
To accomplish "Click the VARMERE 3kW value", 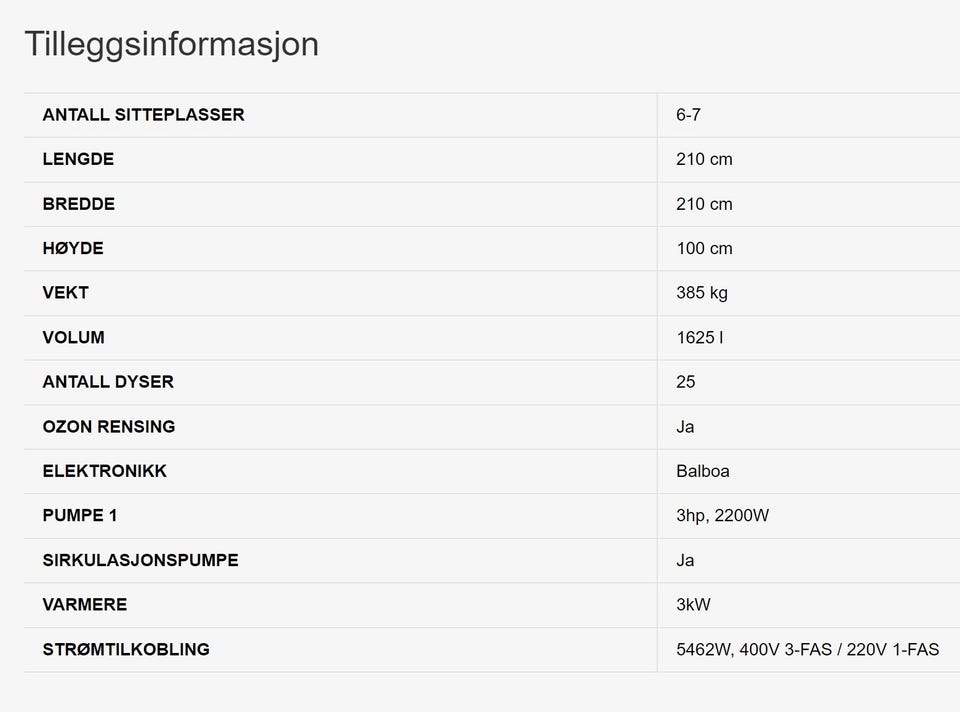I will (693, 605).
